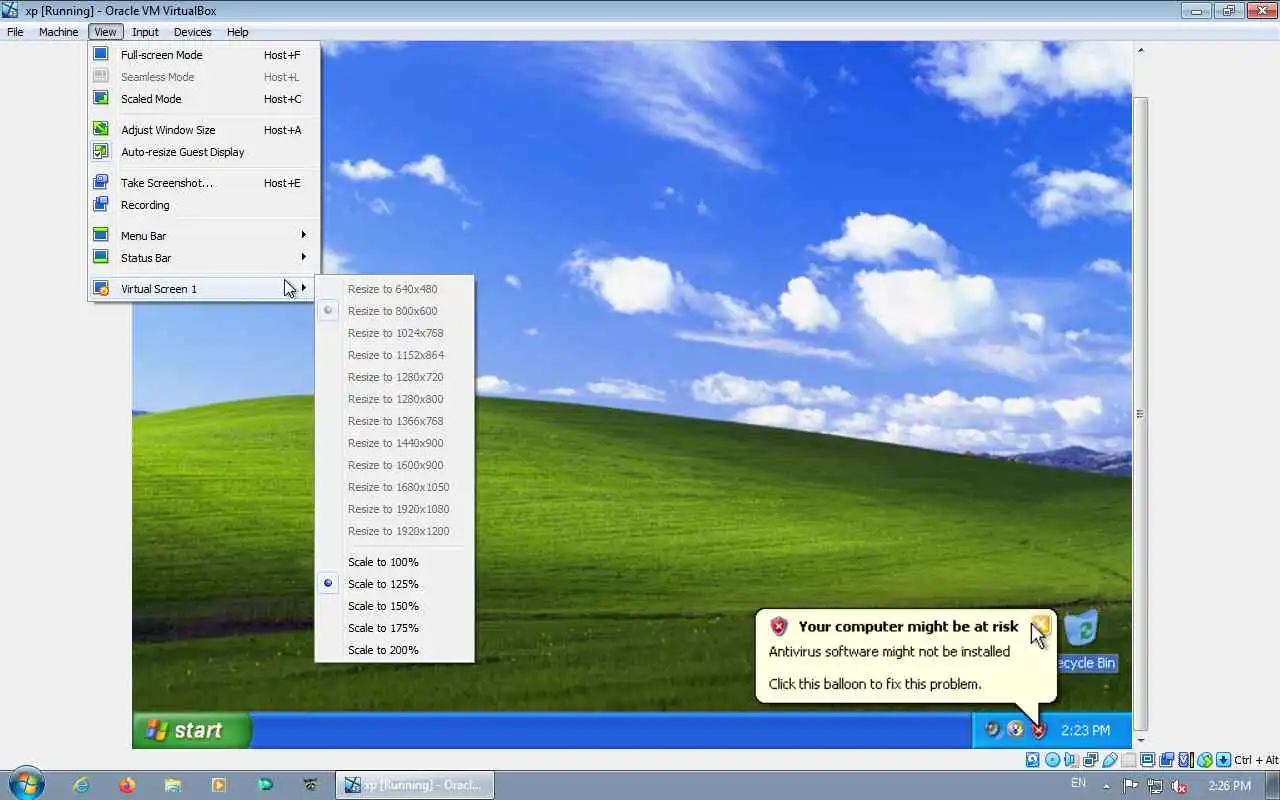This screenshot has height=800, width=1280.
Task: Select Scale to 150% option
Action: tap(394, 606)
